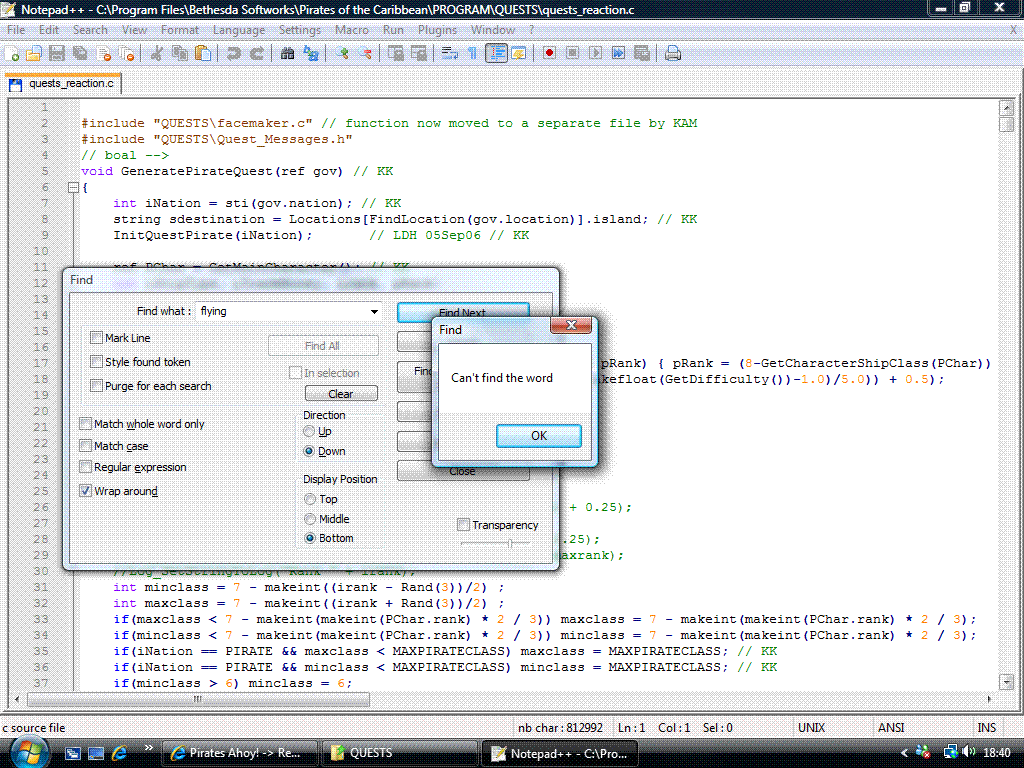
Task: Toggle the Match case checkbox
Action: coord(86,446)
